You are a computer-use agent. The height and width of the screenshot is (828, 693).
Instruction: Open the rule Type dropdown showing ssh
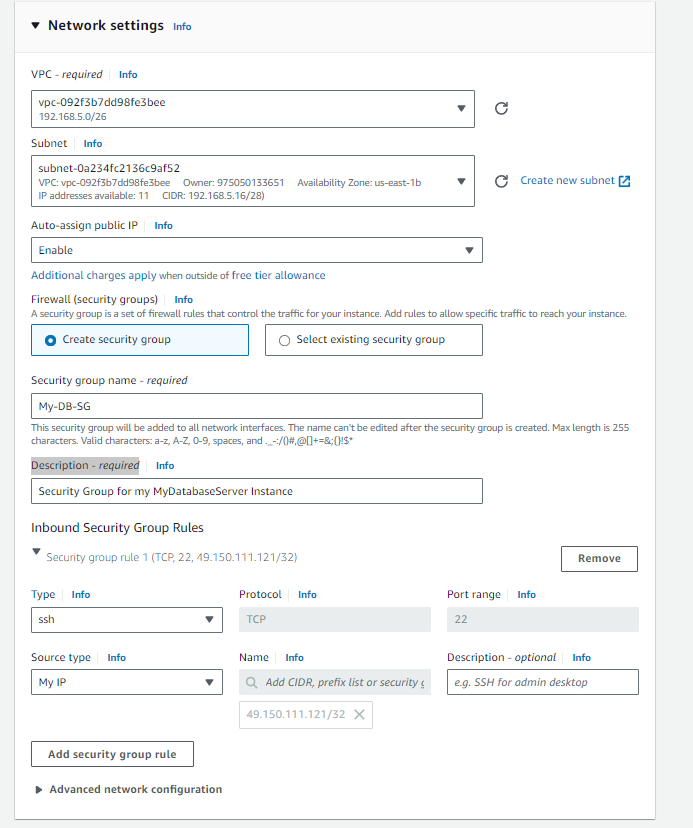(209, 619)
